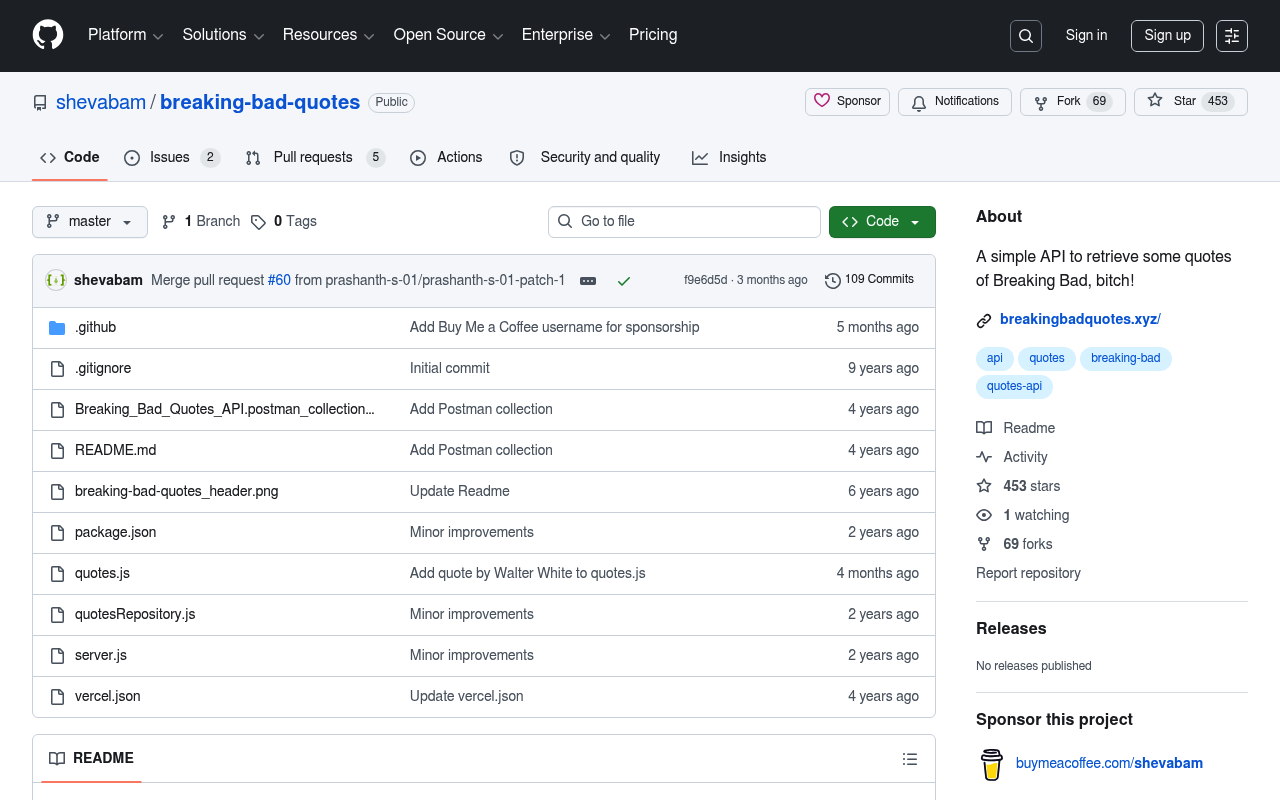Open the master branch selector dropdown
The width and height of the screenshot is (1280, 800).
[x=90, y=222]
